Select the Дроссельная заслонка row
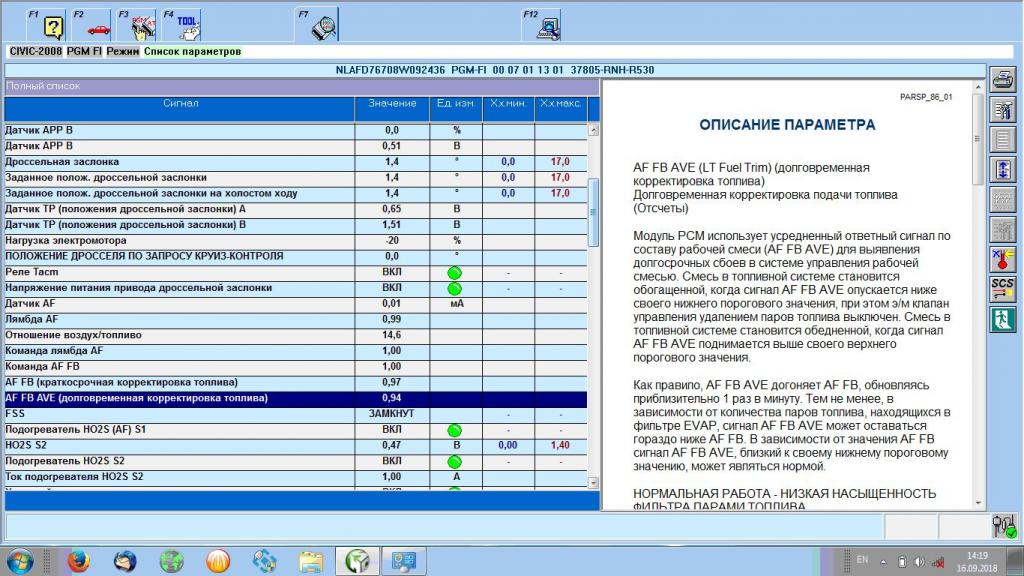 [296, 162]
